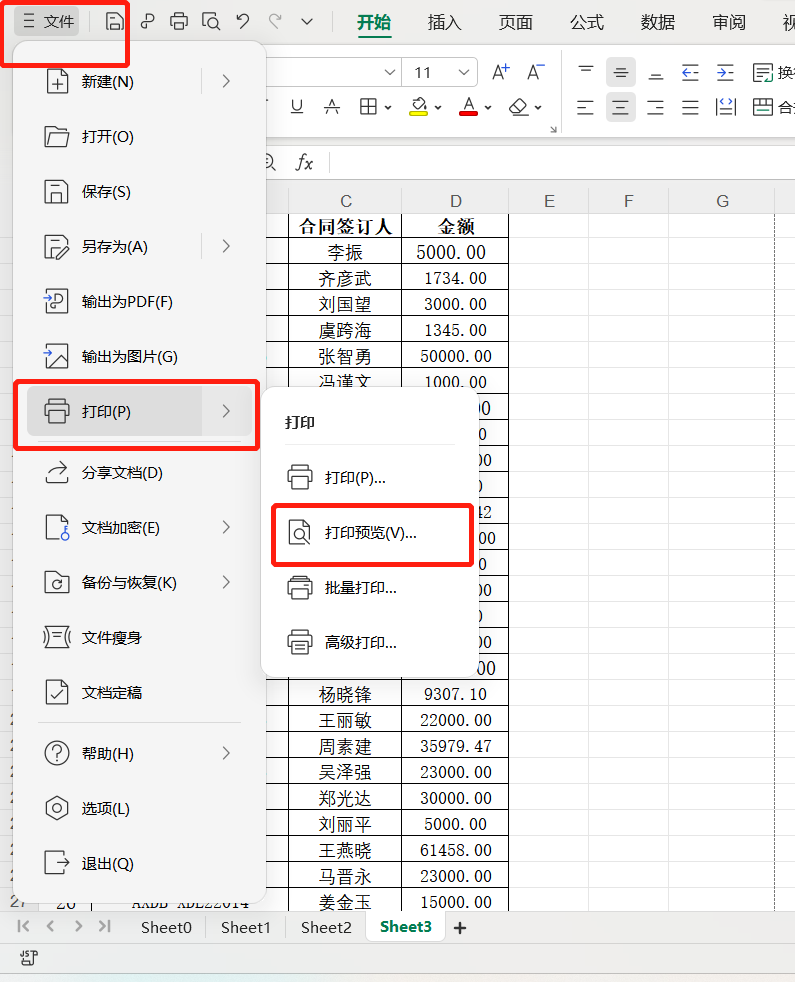
Task: Choose 输出为PDF(F) menu entry
Action: [139, 302]
